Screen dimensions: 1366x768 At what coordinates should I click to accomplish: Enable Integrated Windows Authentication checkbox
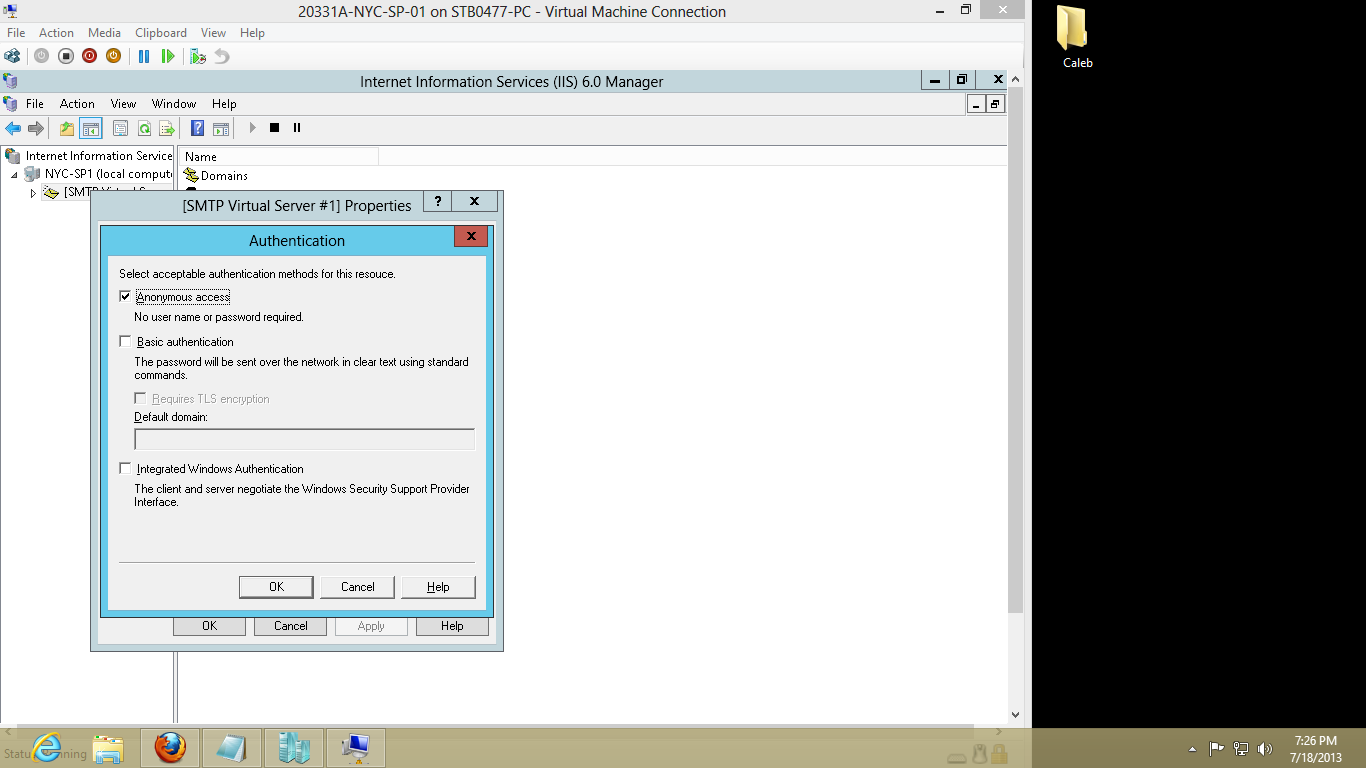(125, 469)
